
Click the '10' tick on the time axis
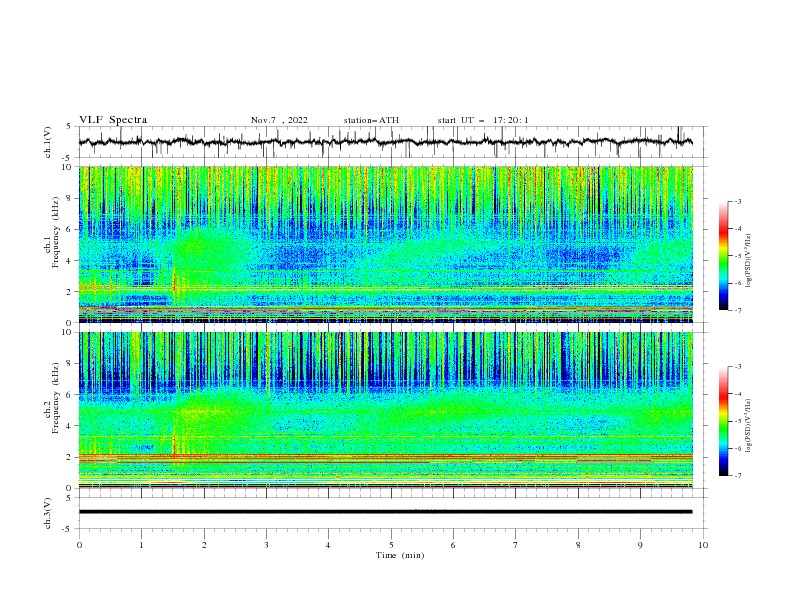pyautogui.click(x=703, y=545)
